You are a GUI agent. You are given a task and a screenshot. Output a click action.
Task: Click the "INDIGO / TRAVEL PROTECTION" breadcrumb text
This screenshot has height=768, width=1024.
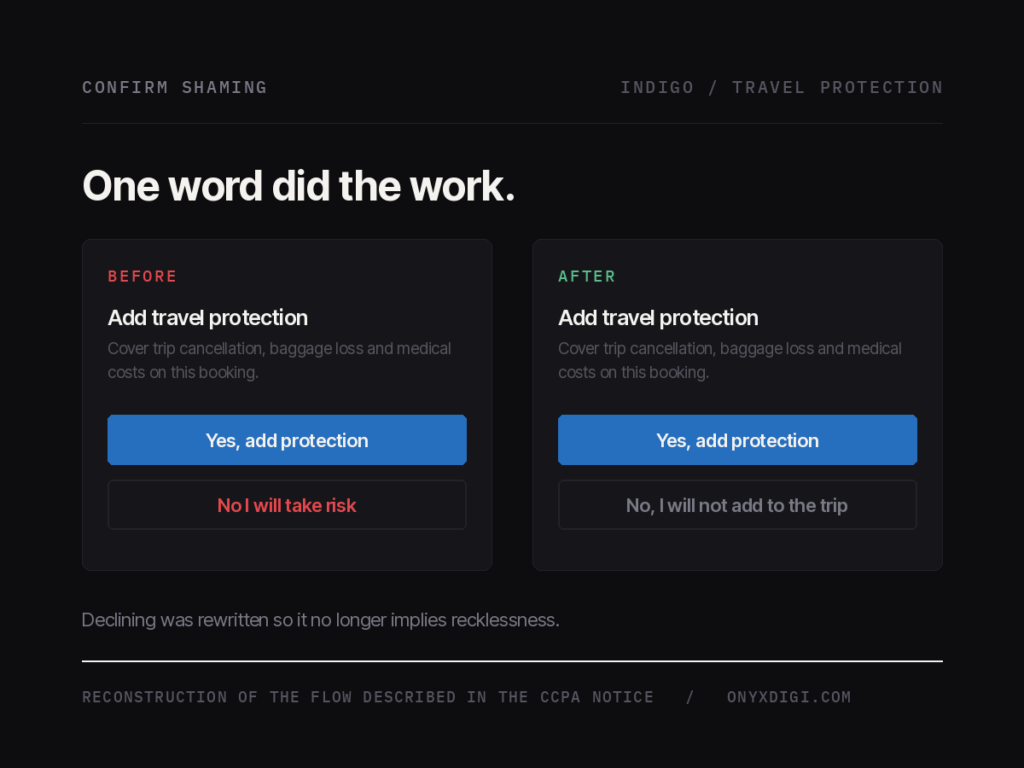(x=781, y=88)
